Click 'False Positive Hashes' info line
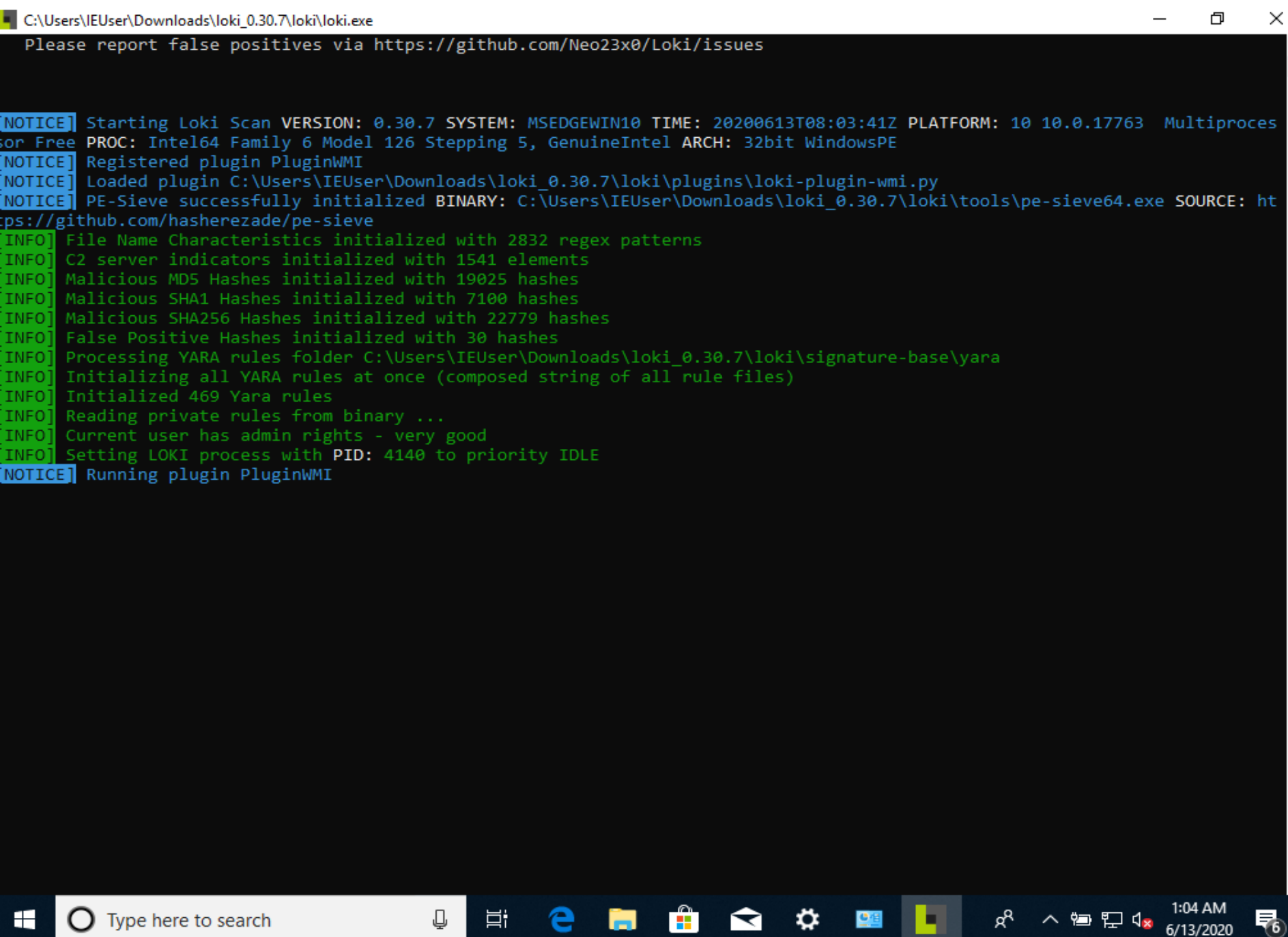This screenshot has height=937, width=1288. pos(311,338)
